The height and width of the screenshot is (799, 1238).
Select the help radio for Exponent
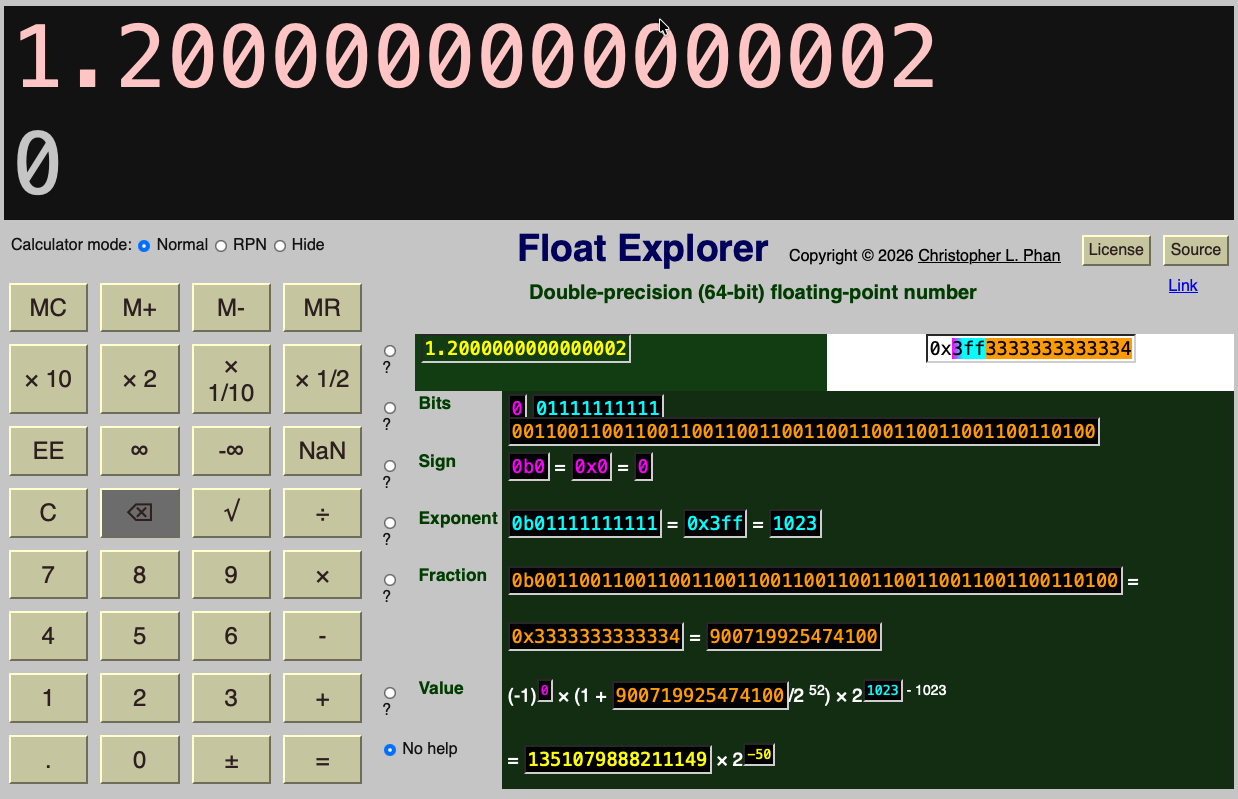(x=390, y=523)
